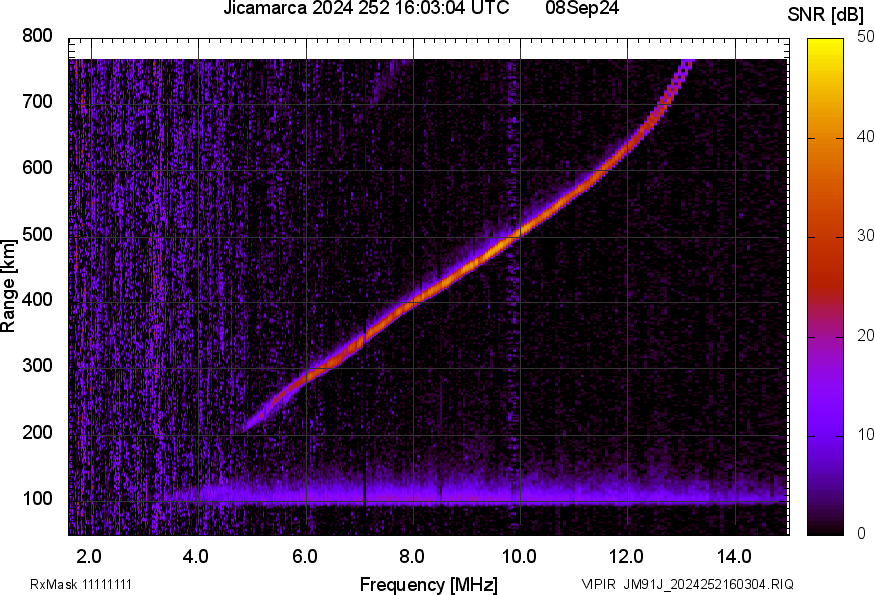Click the 08Sep24 date label
The height and width of the screenshot is (595, 874).
(x=584, y=10)
